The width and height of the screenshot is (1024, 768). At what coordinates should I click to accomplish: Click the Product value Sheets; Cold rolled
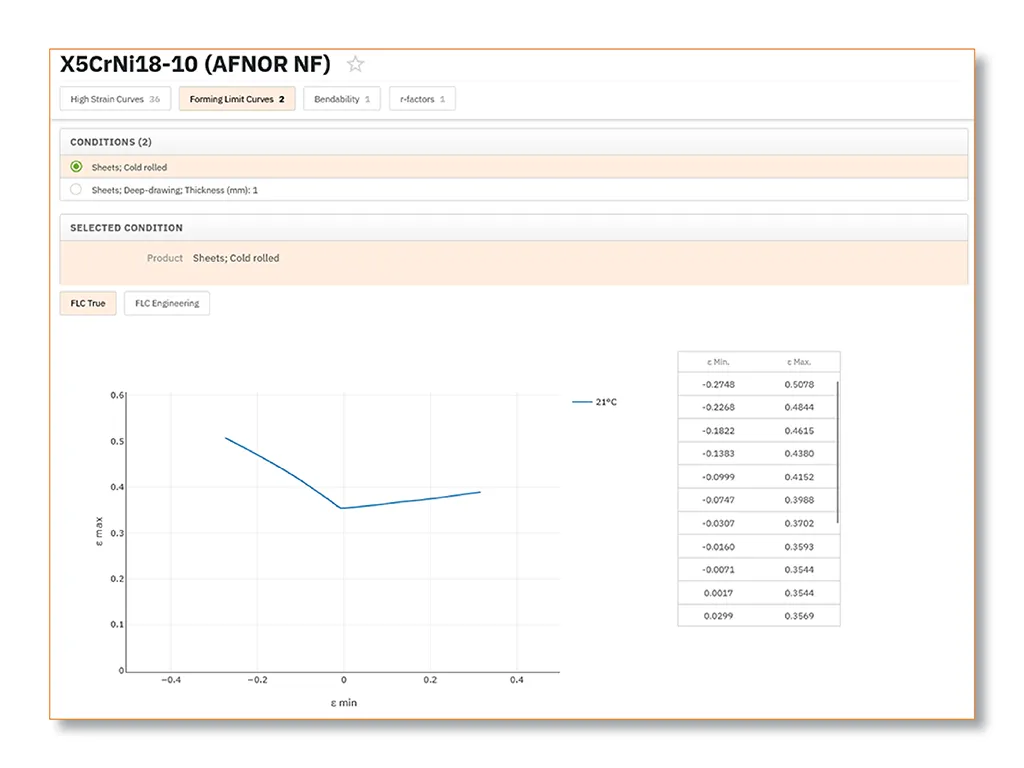tap(239, 258)
